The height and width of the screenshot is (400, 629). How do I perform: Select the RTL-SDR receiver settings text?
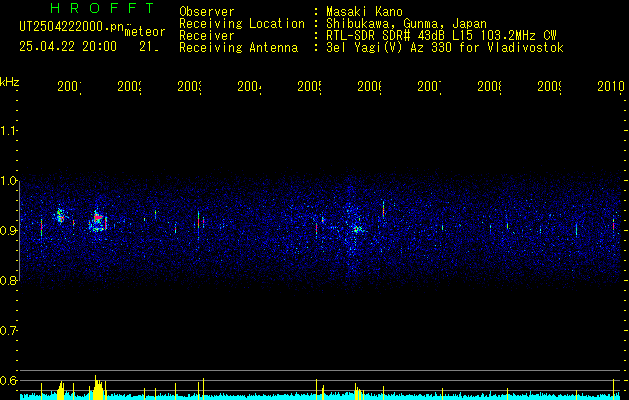click(x=441, y=36)
